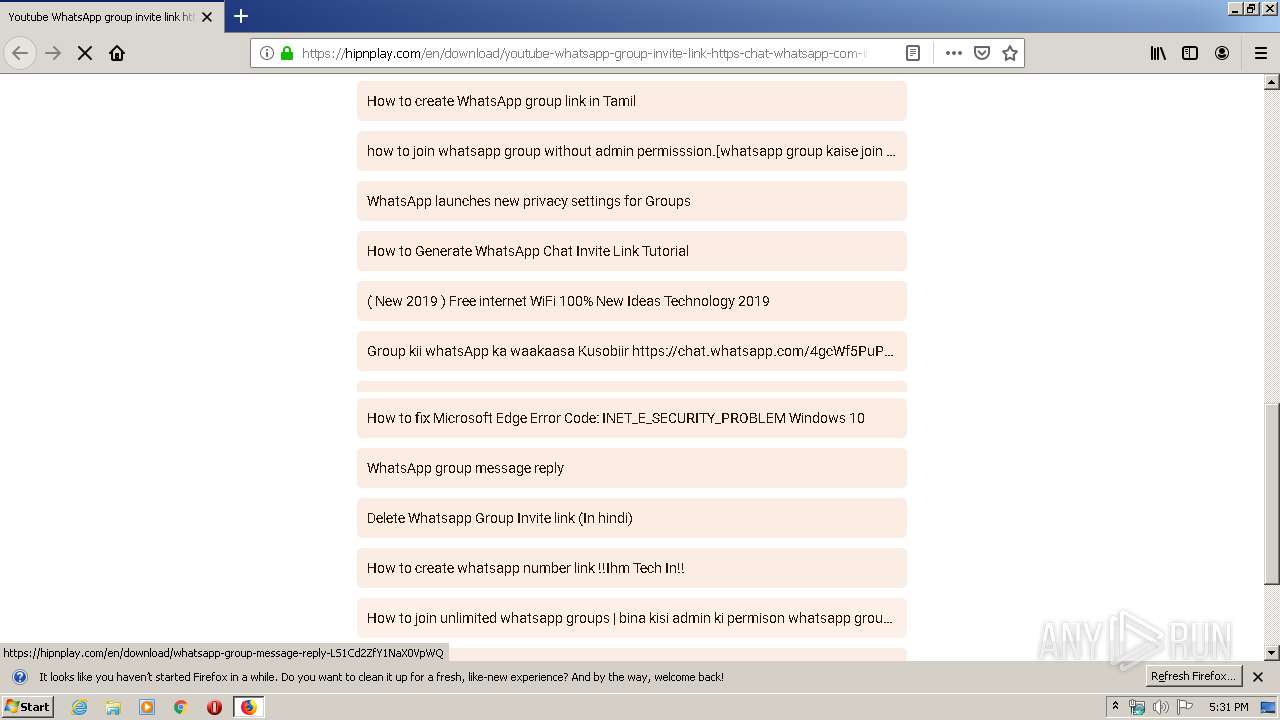
Task: Open Firefox account icon
Action: point(1222,53)
